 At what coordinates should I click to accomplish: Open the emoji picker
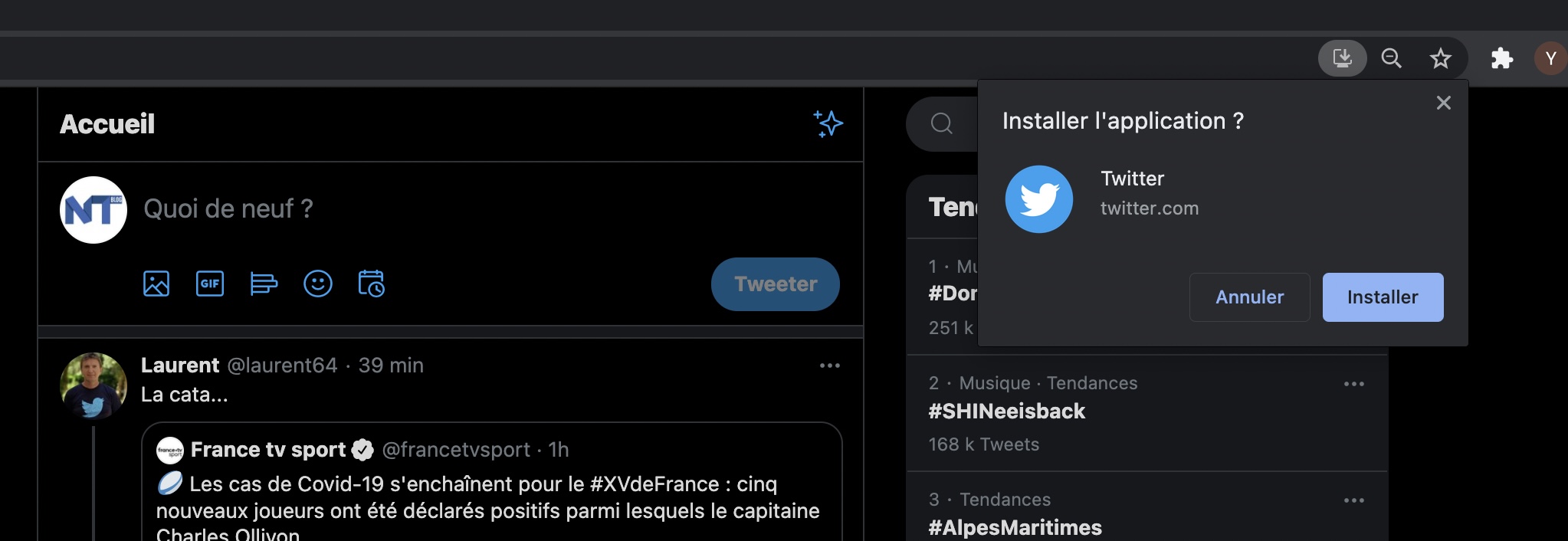coord(318,284)
